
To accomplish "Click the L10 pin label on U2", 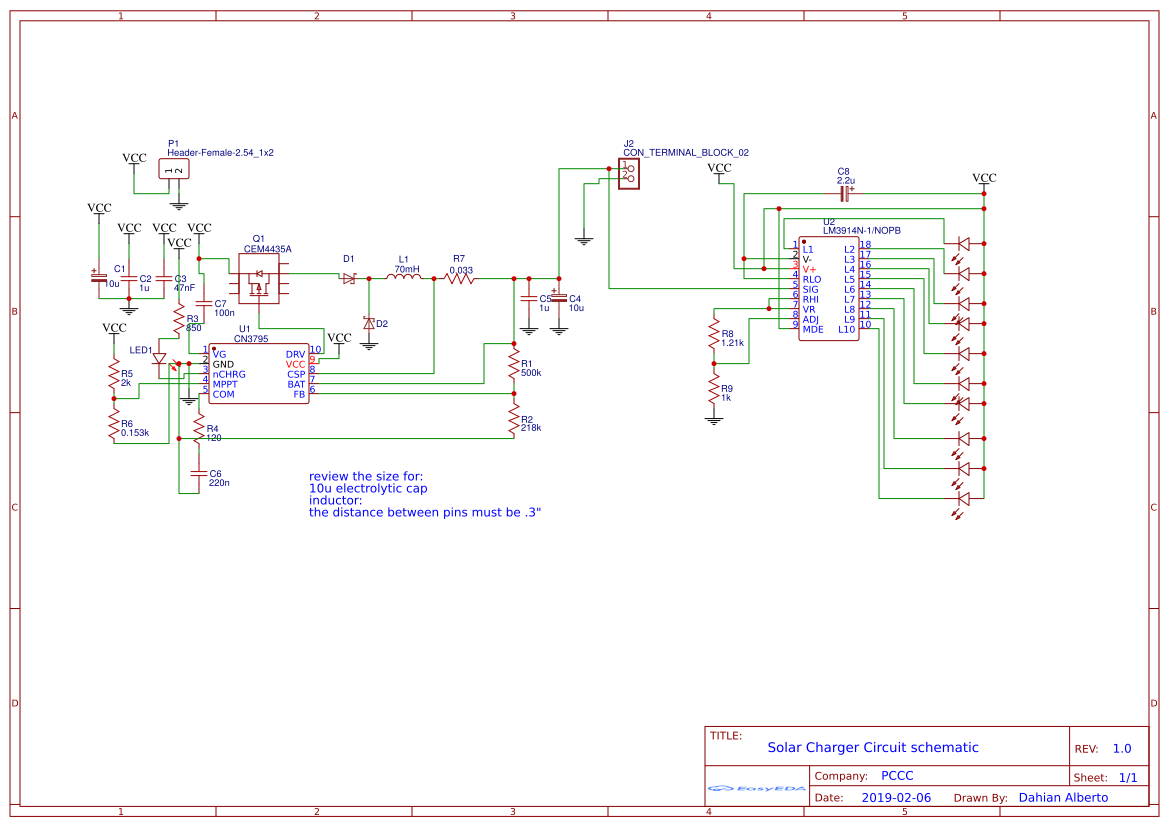I will point(846,329).
